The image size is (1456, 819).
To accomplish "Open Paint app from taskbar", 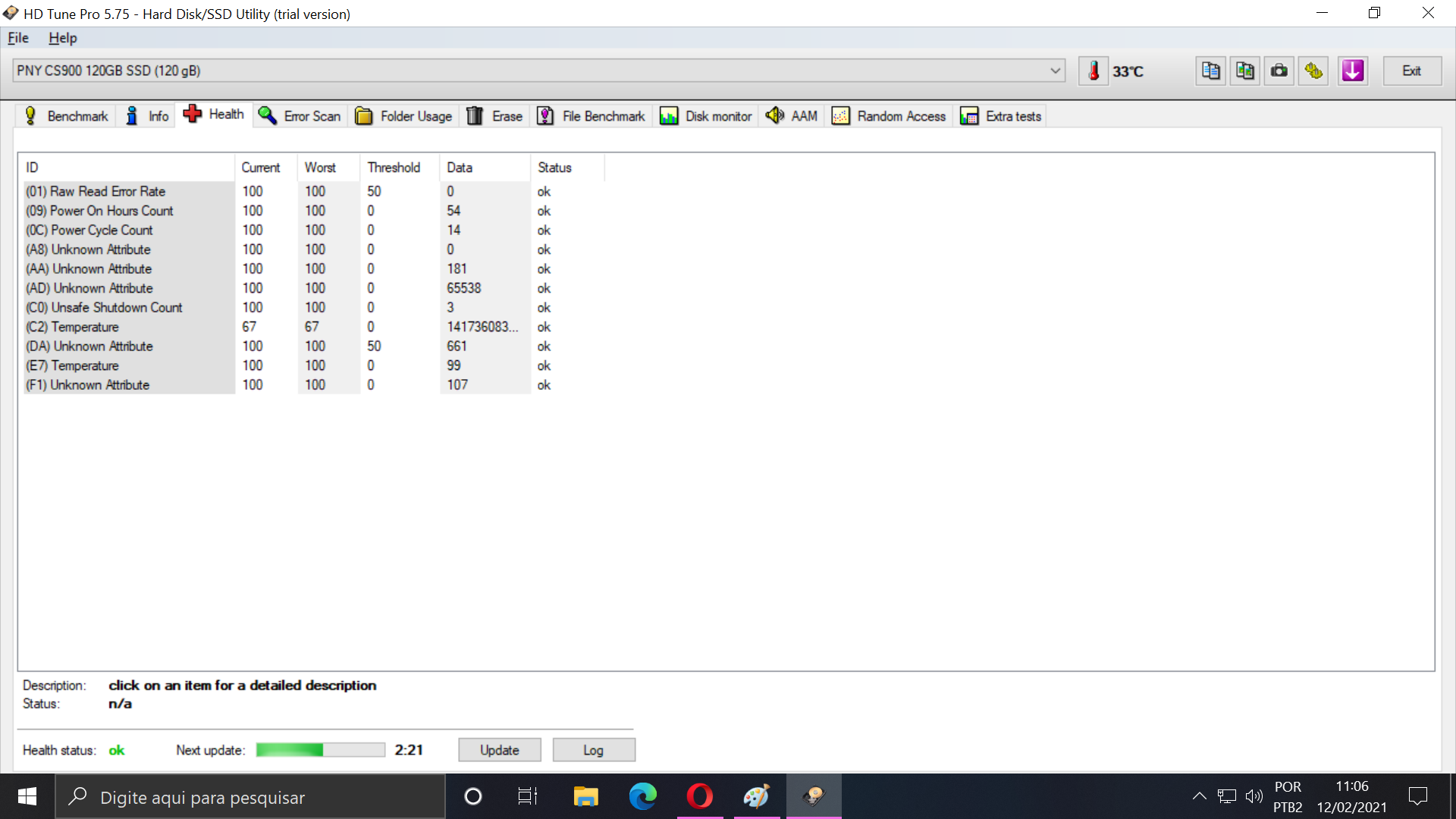I will pyautogui.click(x=757, y=796).
